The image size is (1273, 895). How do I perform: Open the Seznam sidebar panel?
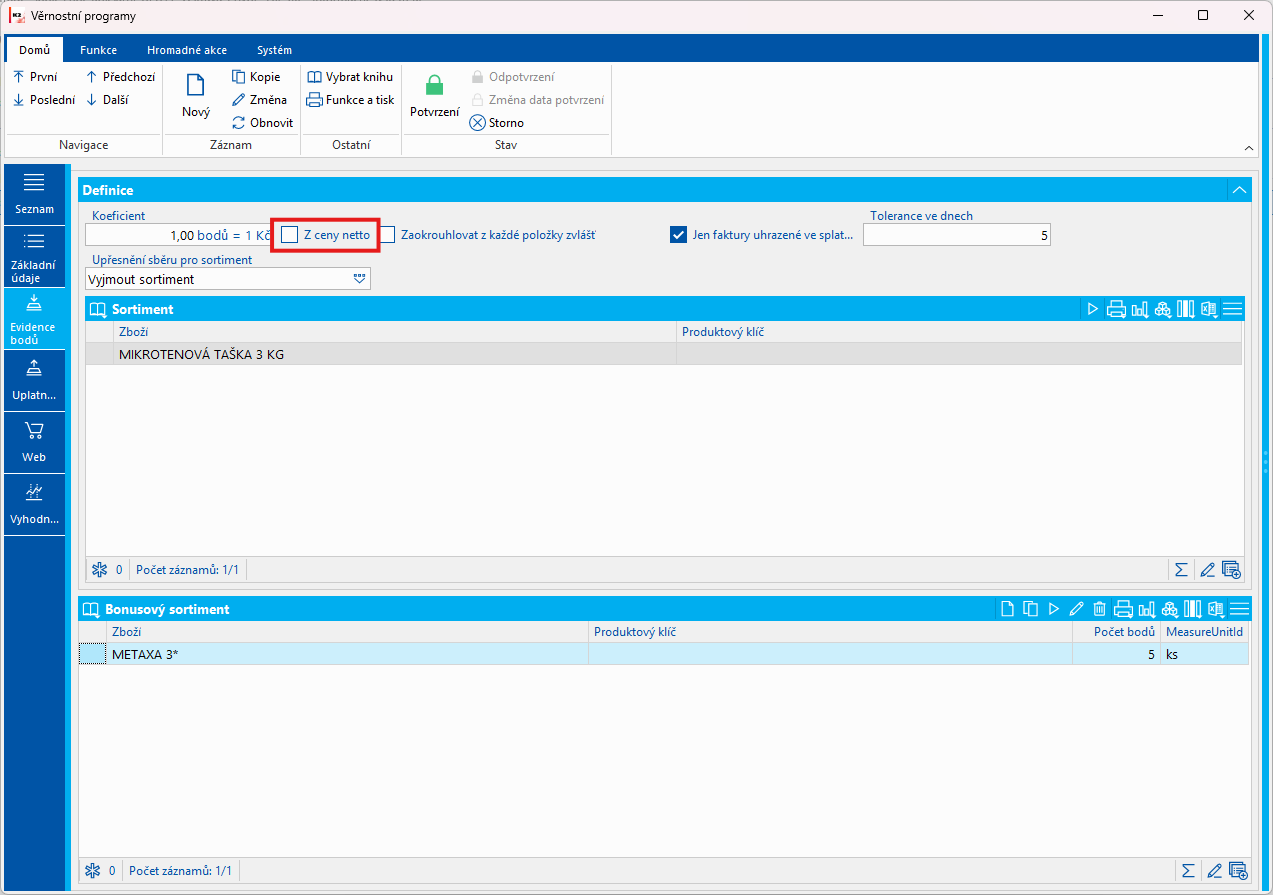pos(35,194)
